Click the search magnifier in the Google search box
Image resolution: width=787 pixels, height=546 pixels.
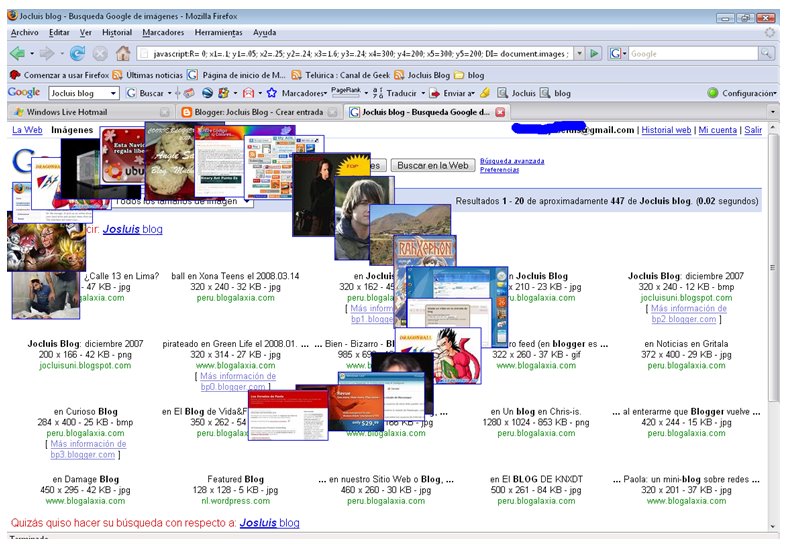click(x=766, y=53)
